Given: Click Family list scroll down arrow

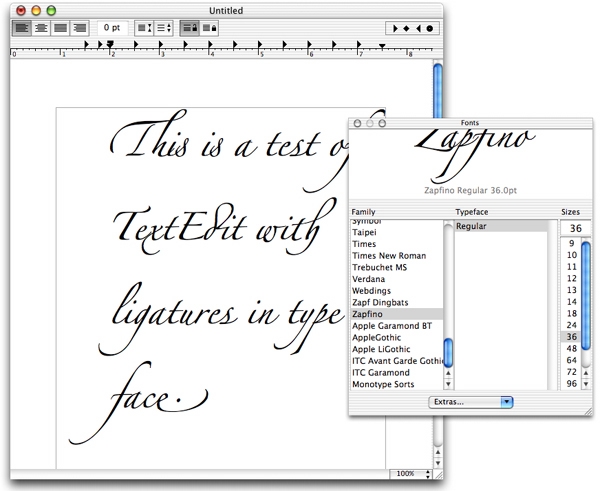Looking at the screenshot, I should coord(448,384).
